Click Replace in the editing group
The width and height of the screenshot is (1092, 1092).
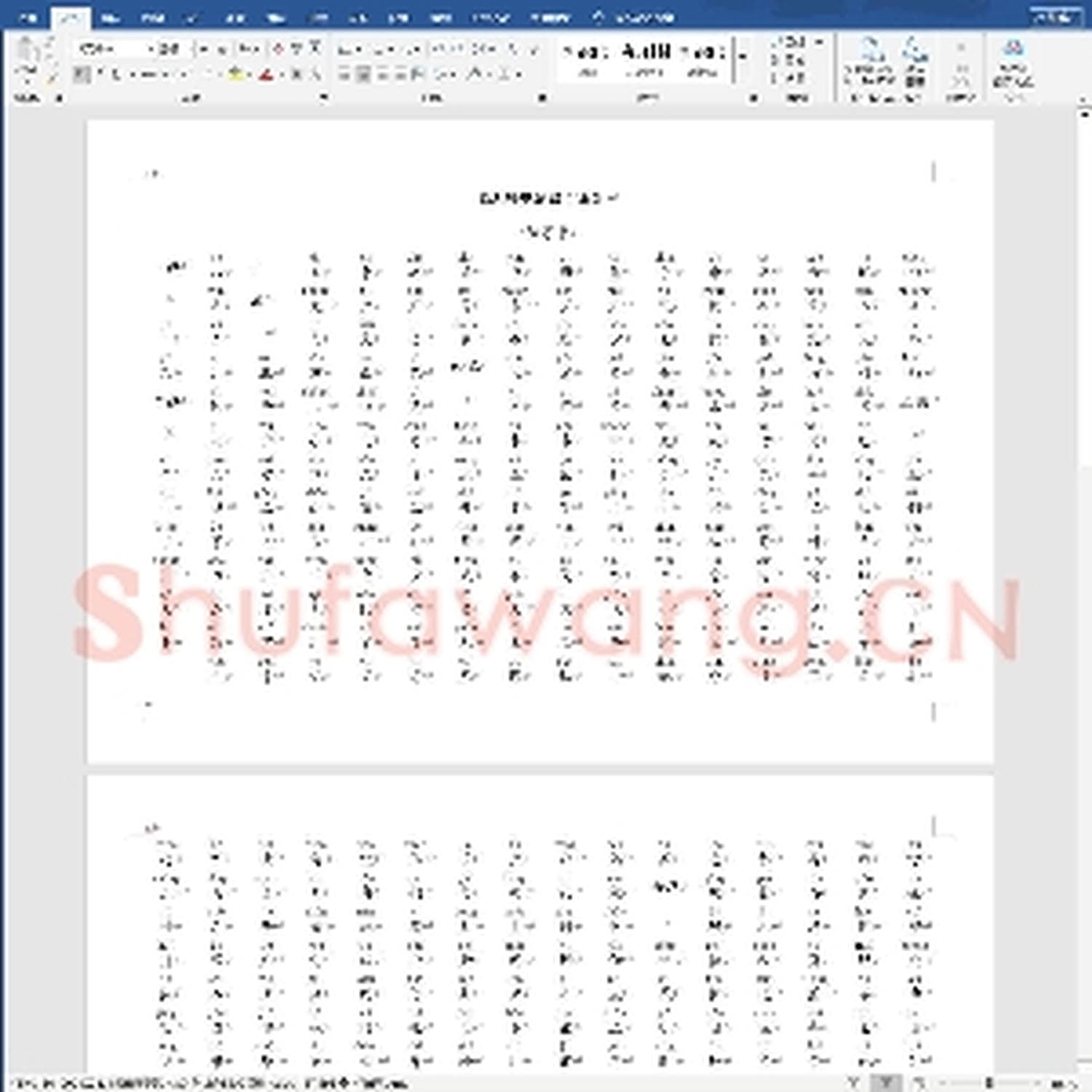[788, 60]
